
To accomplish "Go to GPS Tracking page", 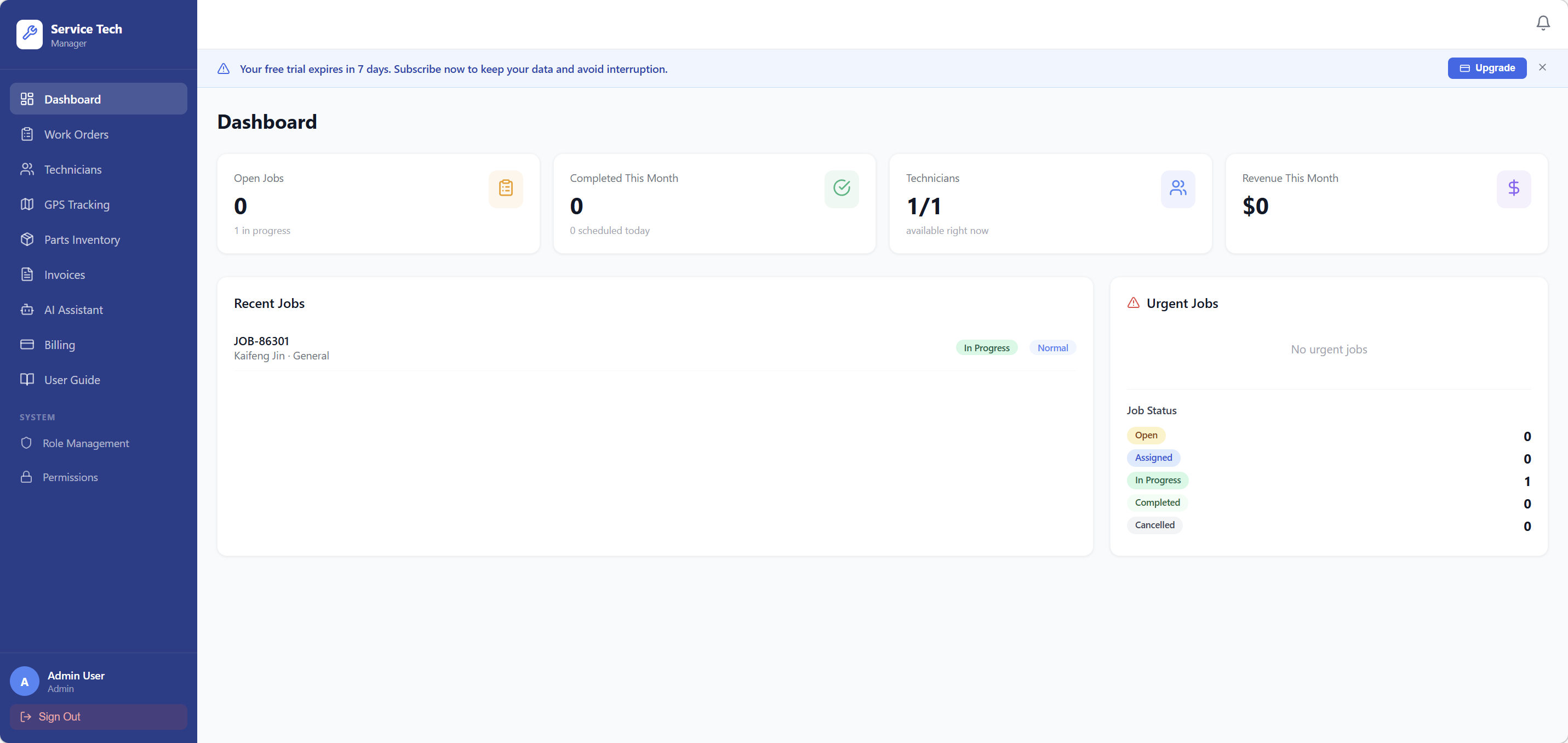I will 77,204.
